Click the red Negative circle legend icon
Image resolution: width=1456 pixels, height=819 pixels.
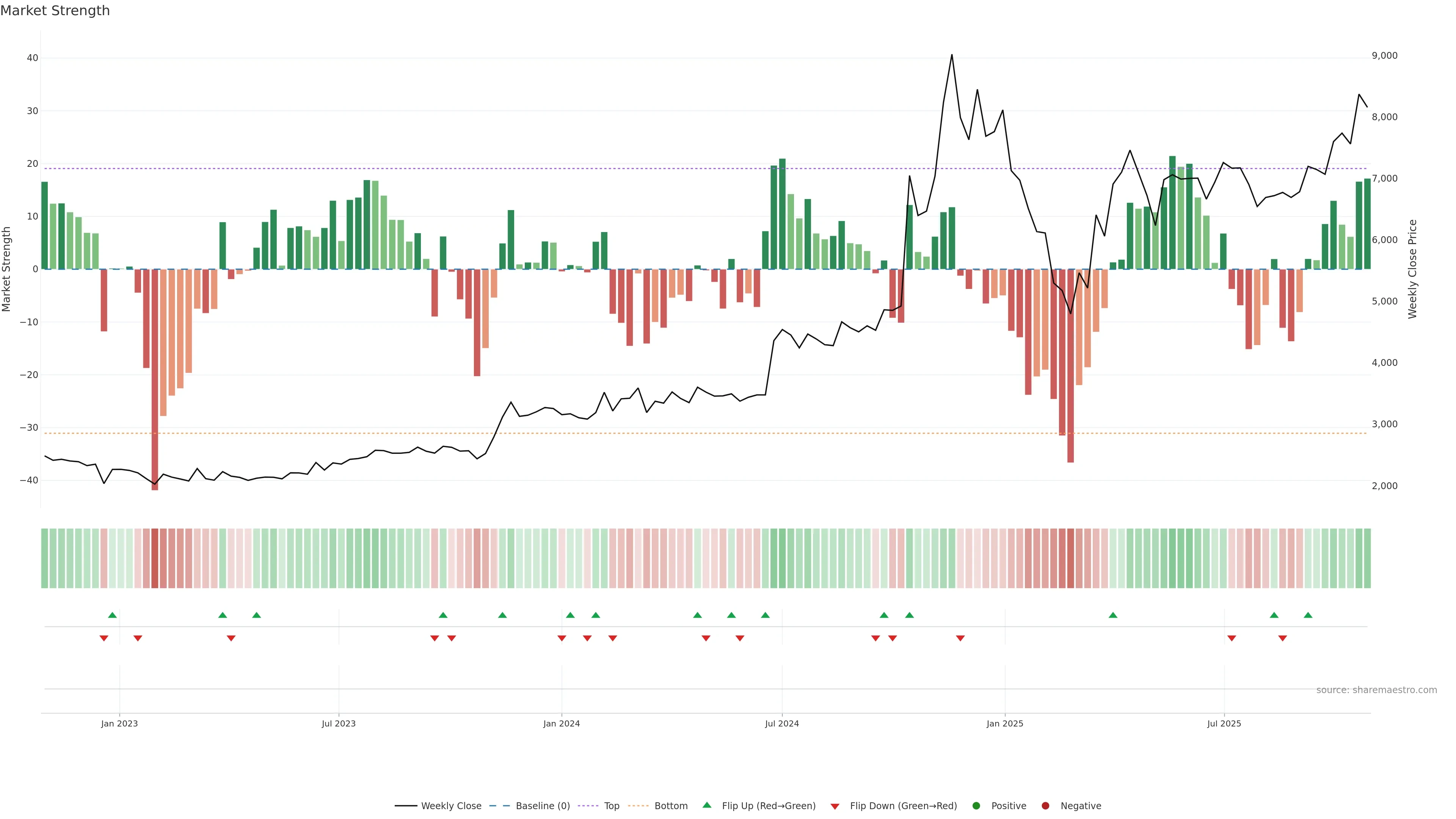tap(1045, 805)
